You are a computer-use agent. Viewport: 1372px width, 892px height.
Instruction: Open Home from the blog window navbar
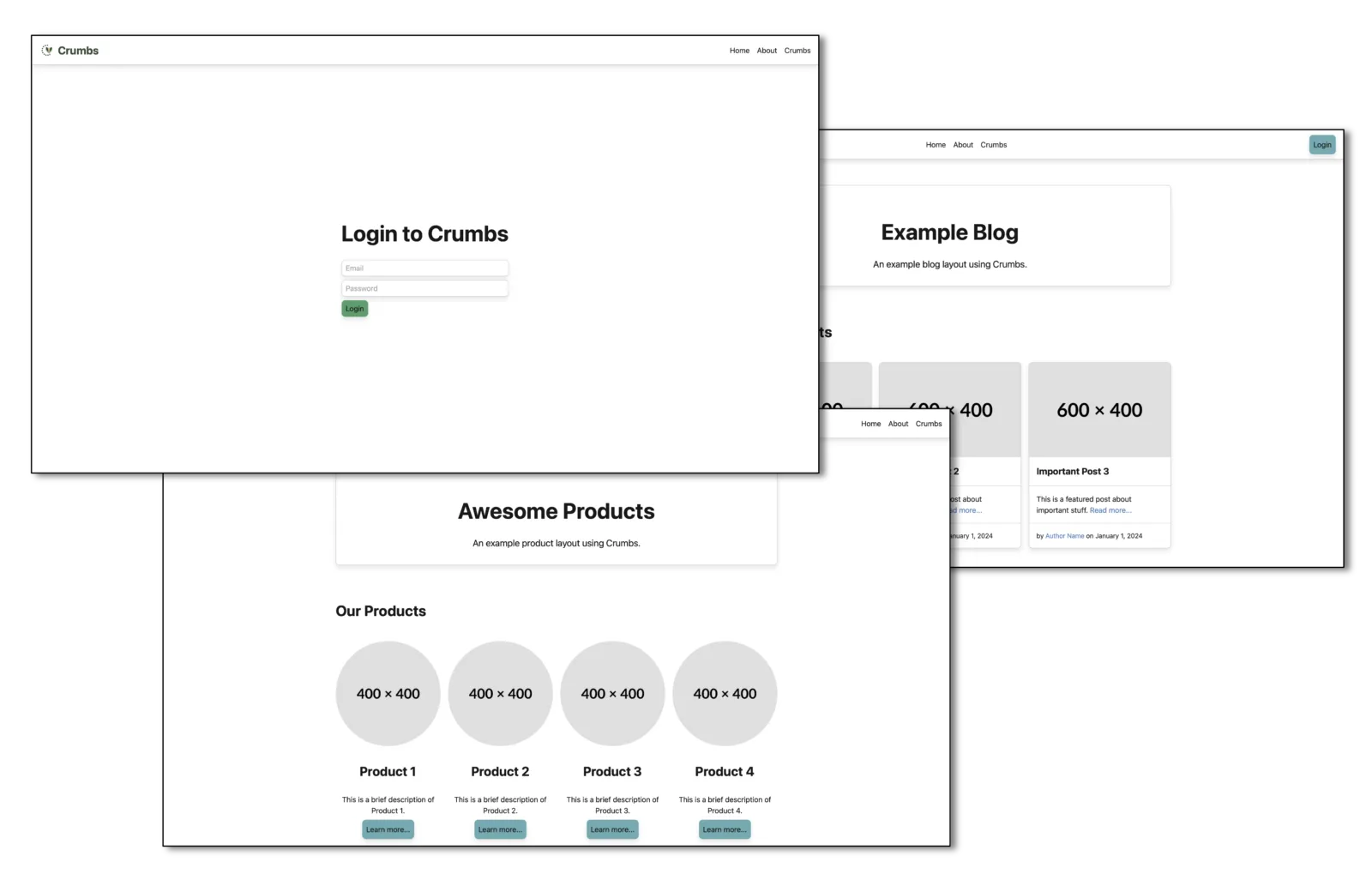(935, 144)
